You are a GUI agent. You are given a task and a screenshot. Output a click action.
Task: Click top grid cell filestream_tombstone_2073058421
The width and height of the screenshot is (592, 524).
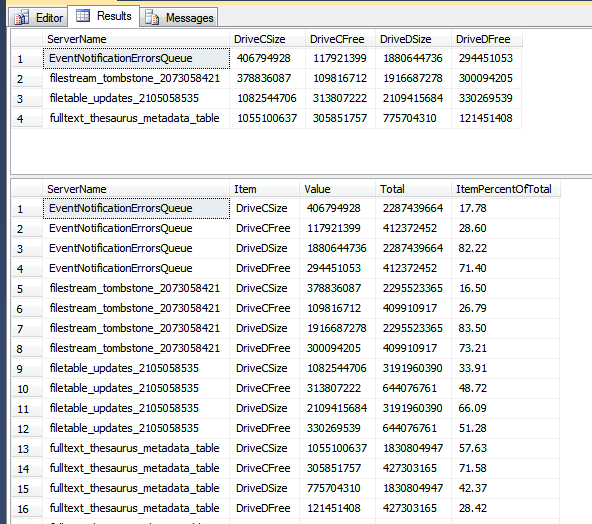[136, 79]
